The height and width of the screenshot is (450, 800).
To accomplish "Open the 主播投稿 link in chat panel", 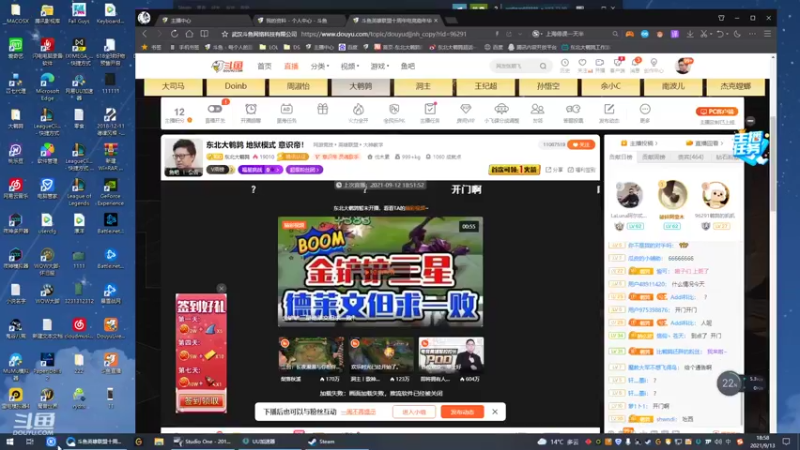I will tap(639, 143).
